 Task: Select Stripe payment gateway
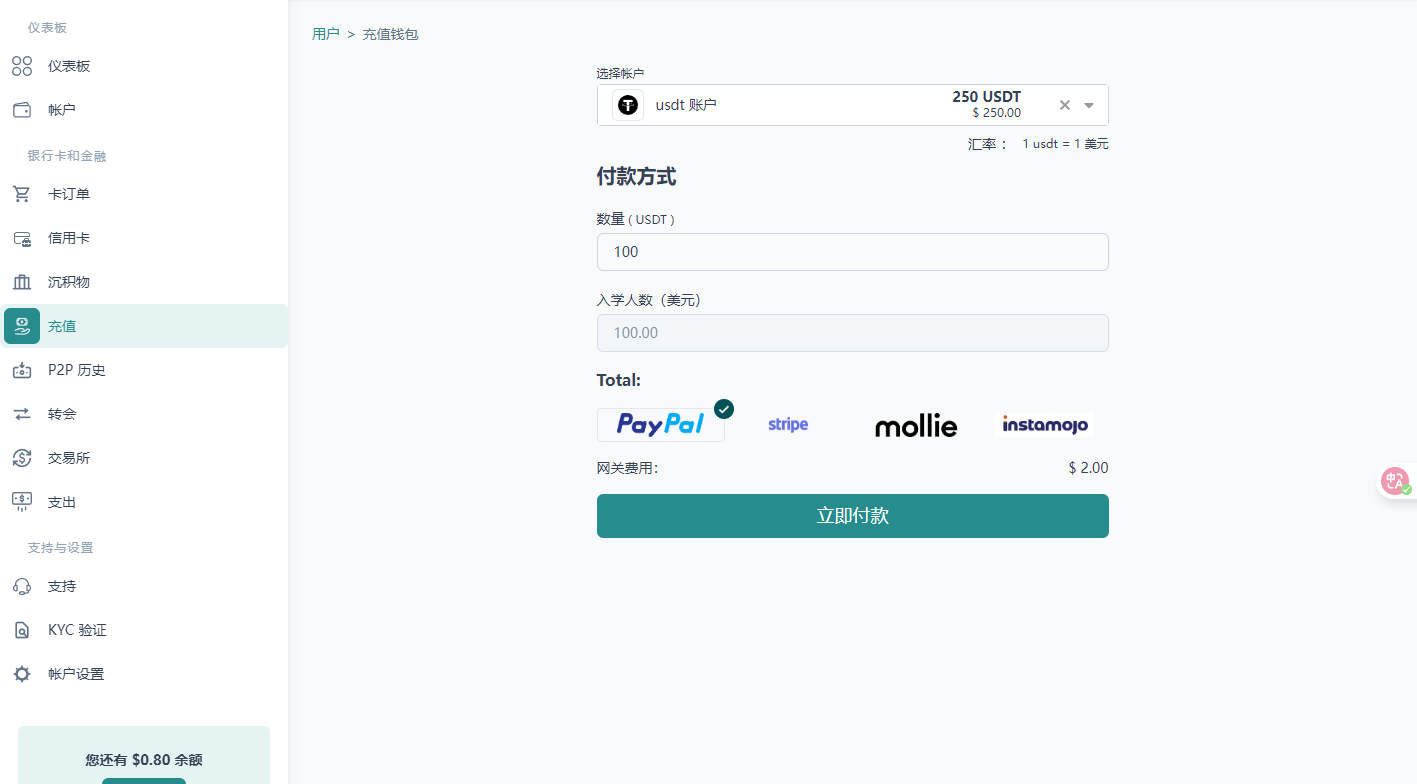click(788, 425)
